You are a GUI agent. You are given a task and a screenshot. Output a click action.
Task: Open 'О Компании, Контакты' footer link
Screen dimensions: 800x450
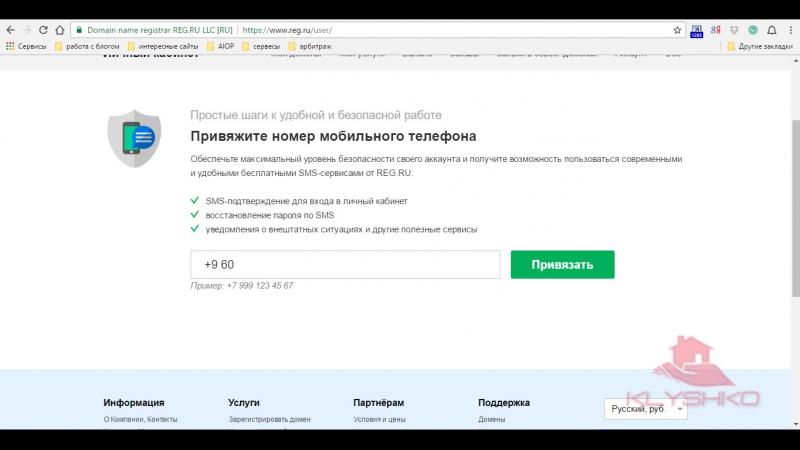[140, 419]
